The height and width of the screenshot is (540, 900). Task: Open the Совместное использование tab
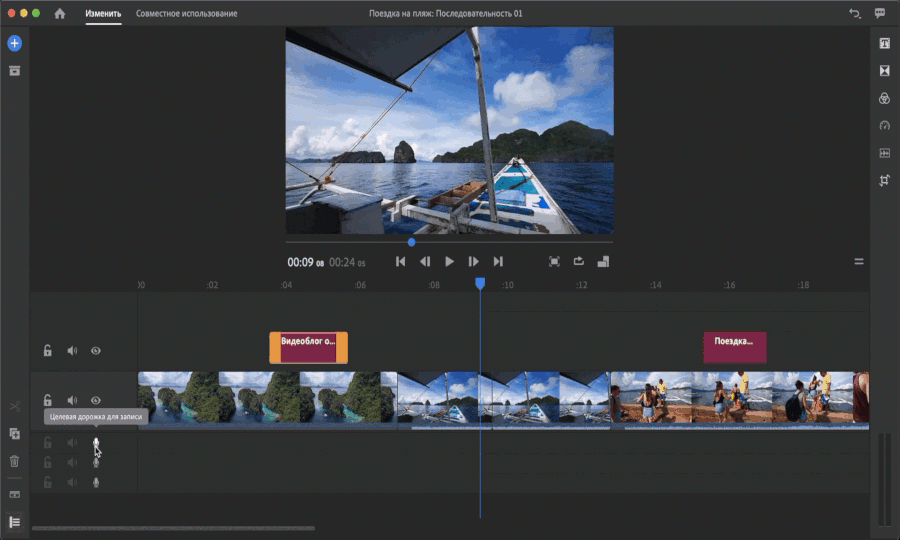(187, 14)
